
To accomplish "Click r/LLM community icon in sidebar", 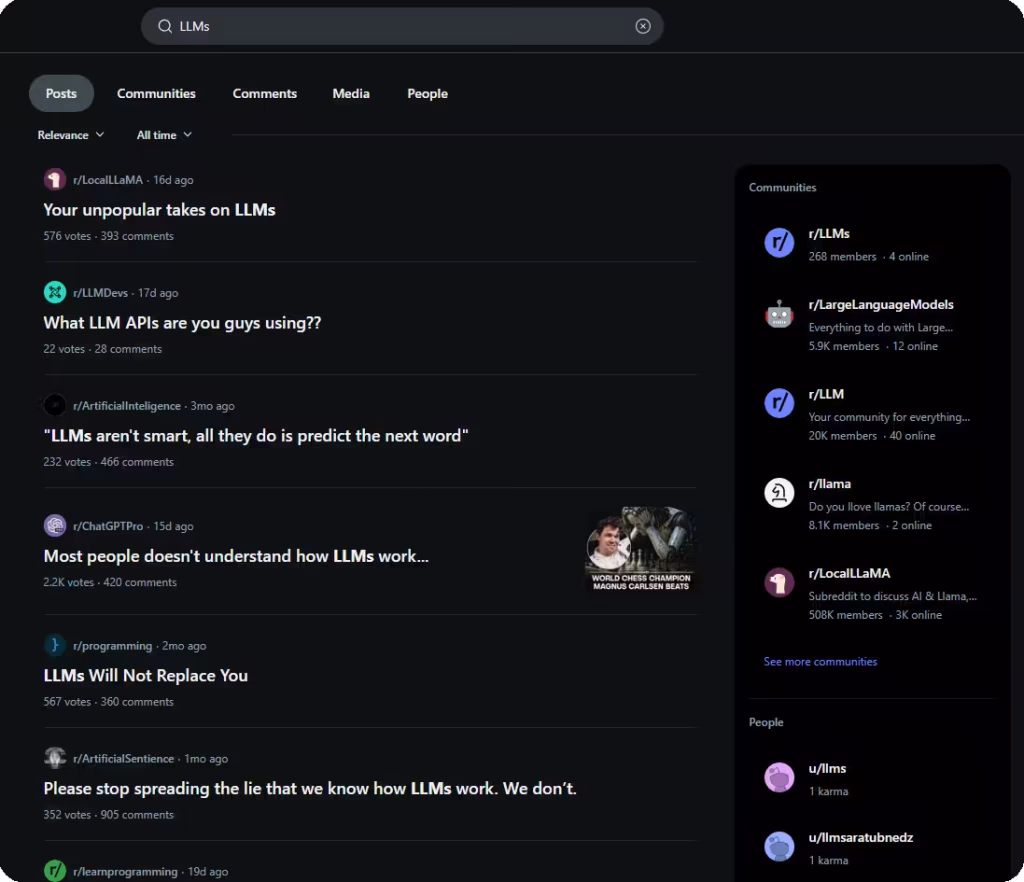I will click(x=779, y=403).
